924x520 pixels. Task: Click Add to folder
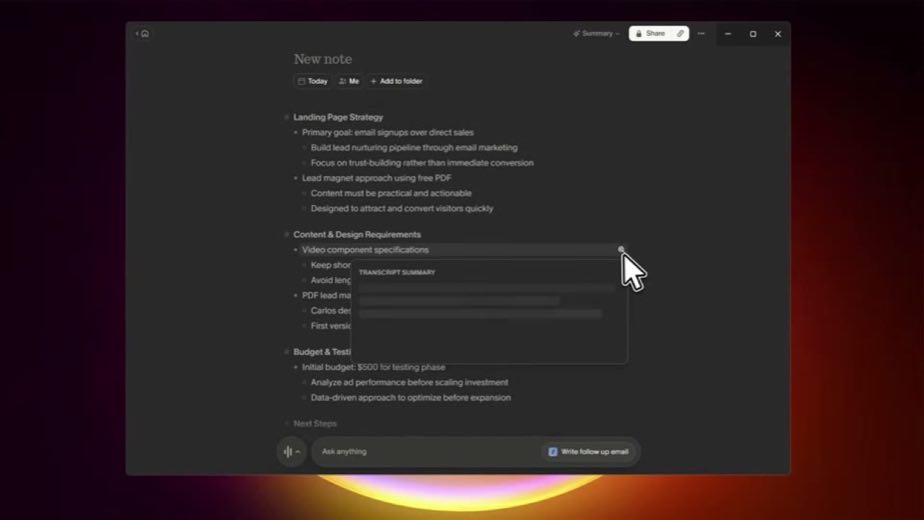[x=396, y=81]
